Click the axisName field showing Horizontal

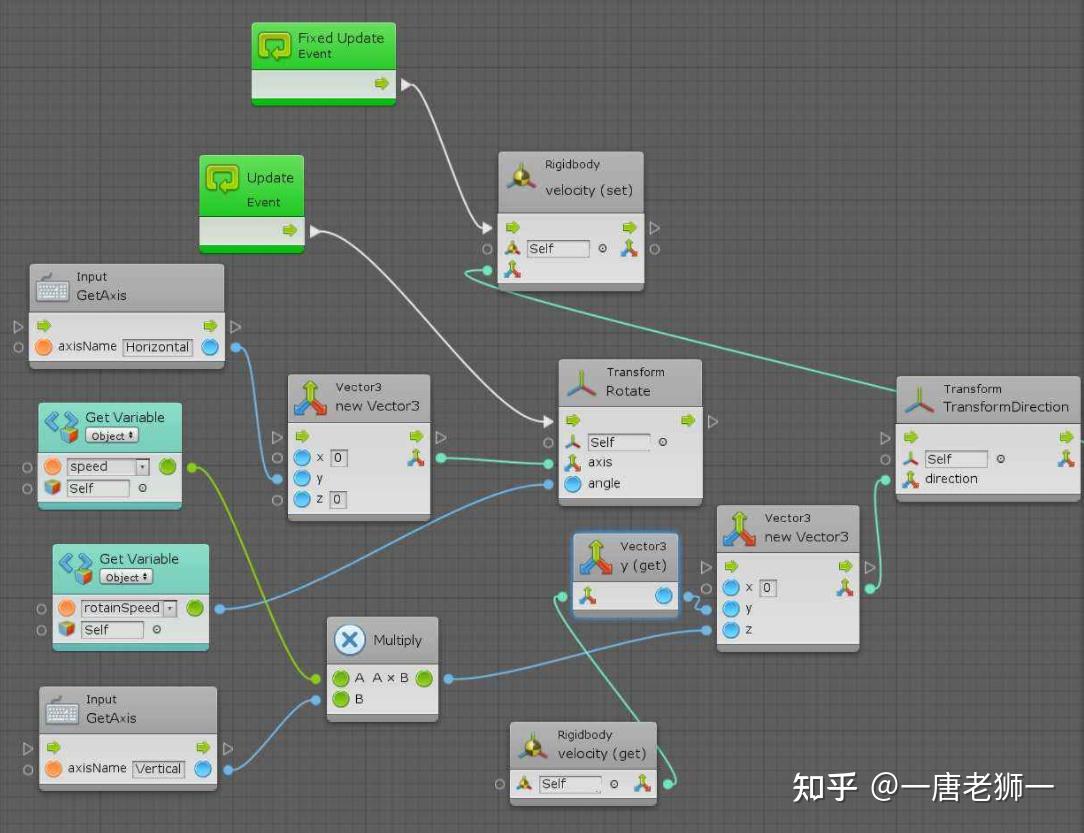157,347
